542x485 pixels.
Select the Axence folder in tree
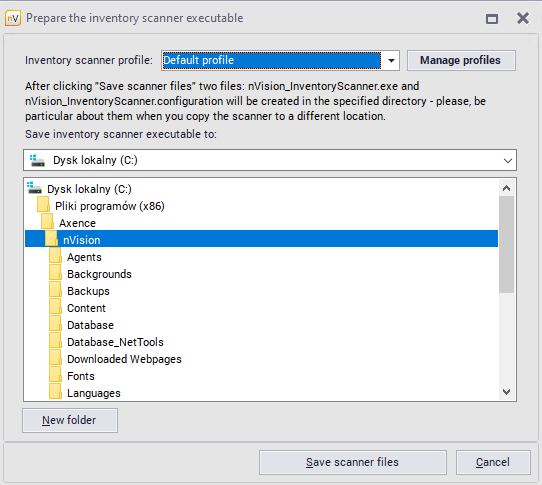coord(77,223)
